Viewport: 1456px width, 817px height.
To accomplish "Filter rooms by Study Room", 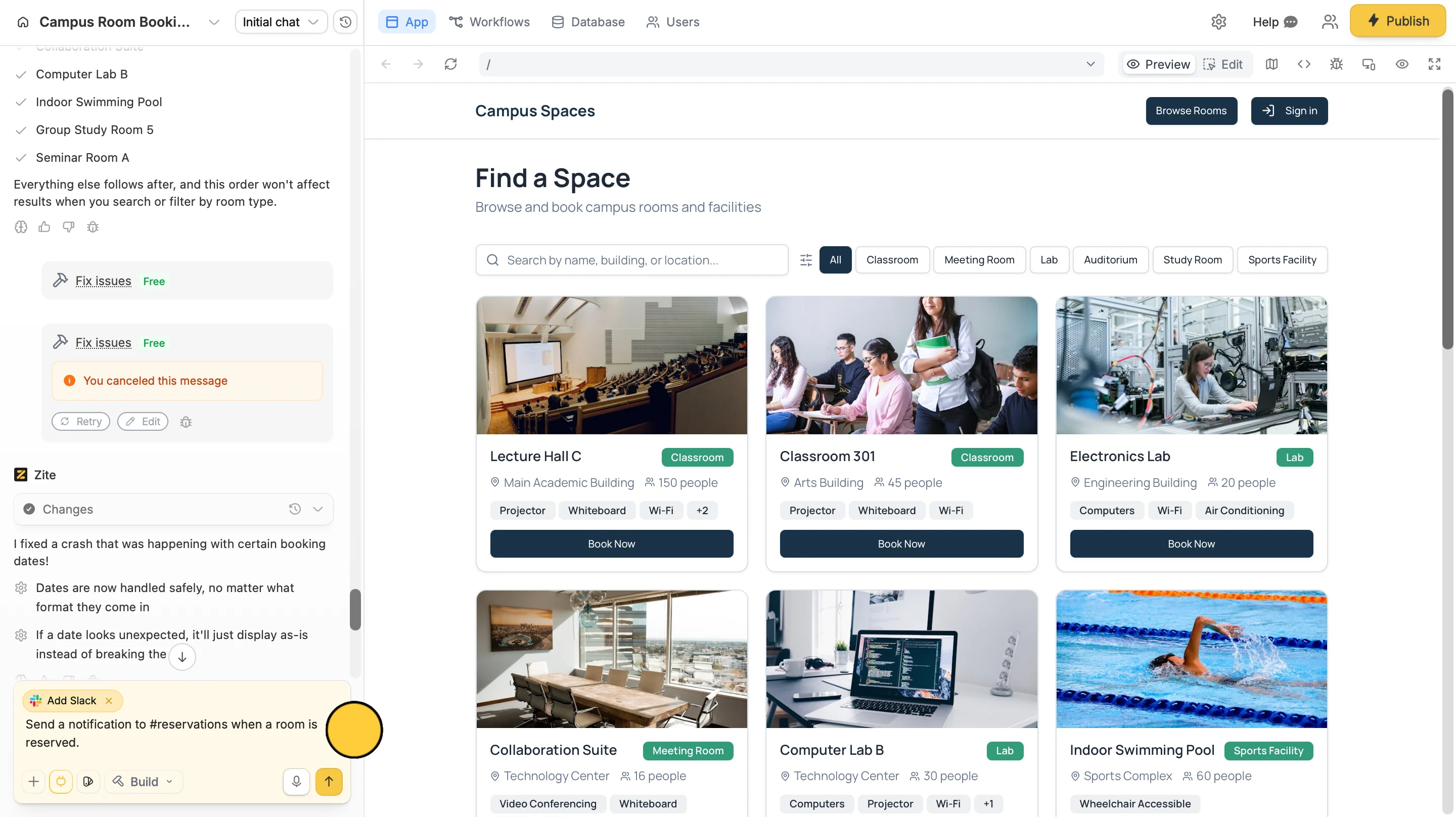I will click(x=1193, y=260).
